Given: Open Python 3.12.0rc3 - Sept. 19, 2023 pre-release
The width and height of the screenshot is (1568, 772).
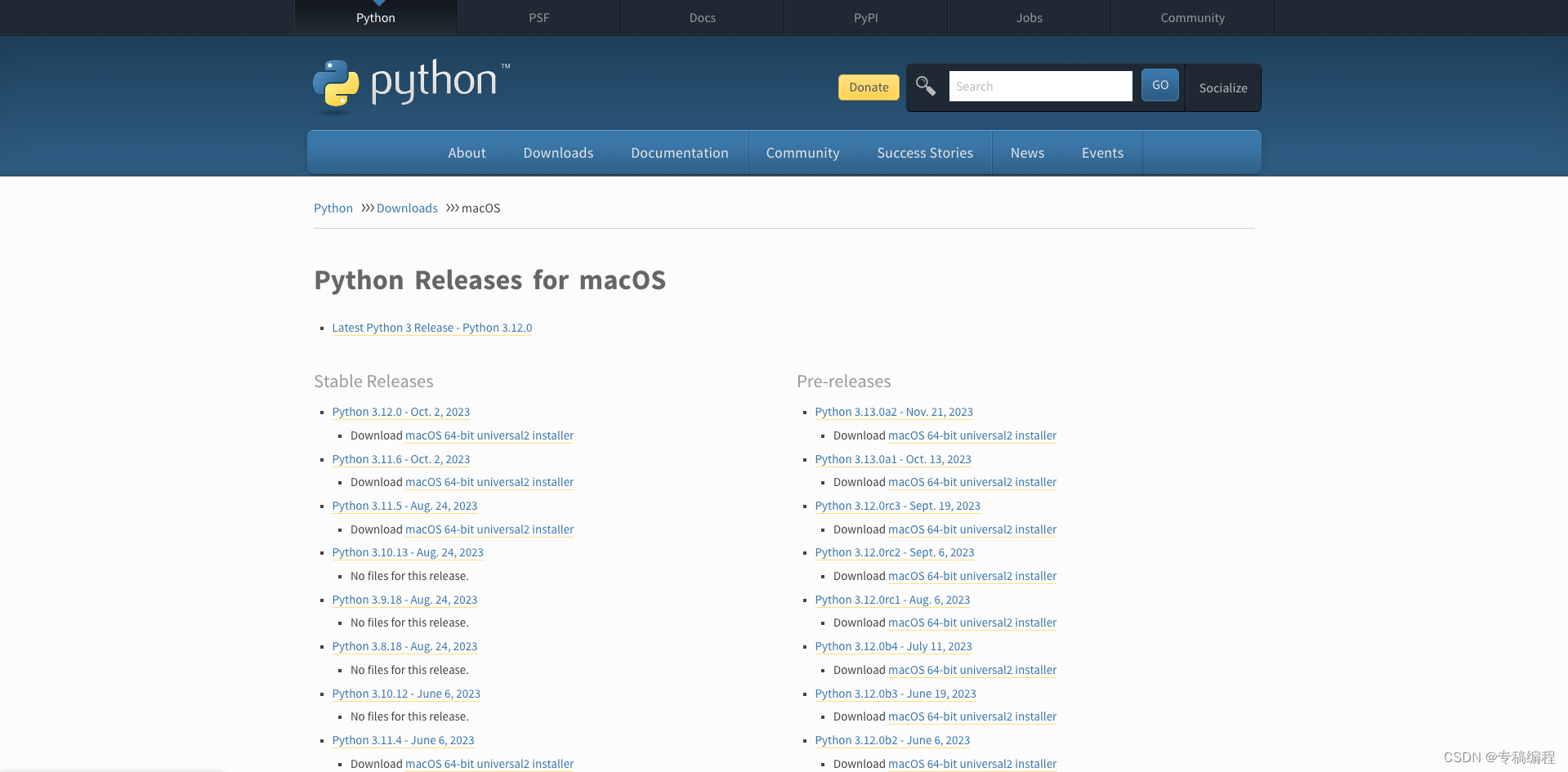Looking at the screenshot, I should 898,506.
